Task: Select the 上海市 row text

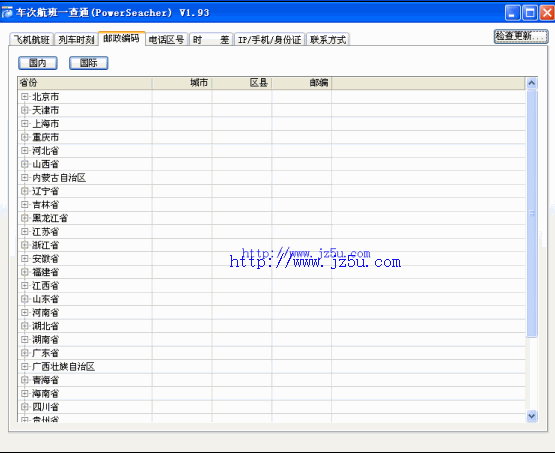Action: coord(46,124)
